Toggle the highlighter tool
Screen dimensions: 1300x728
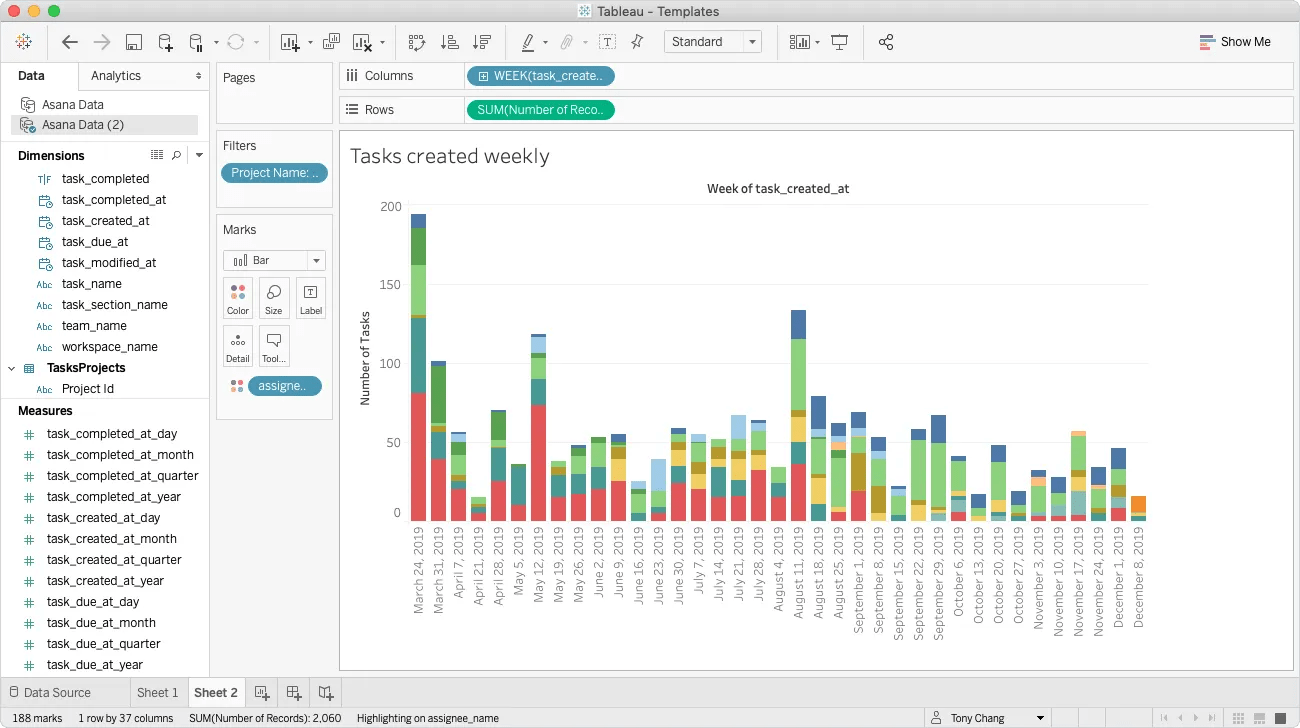click(529, 42)
